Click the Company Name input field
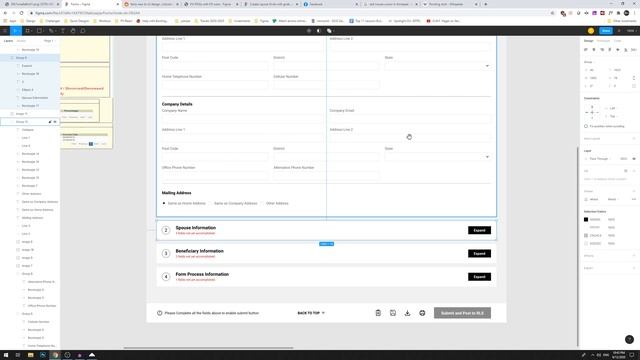 pyautogui.click(x=243, y=118)
